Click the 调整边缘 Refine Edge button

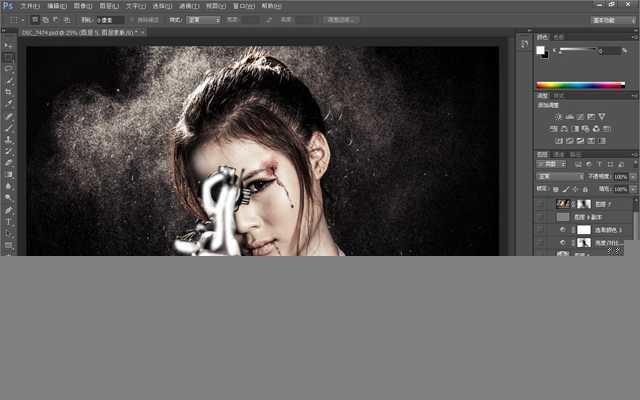(x=341, y=20)
